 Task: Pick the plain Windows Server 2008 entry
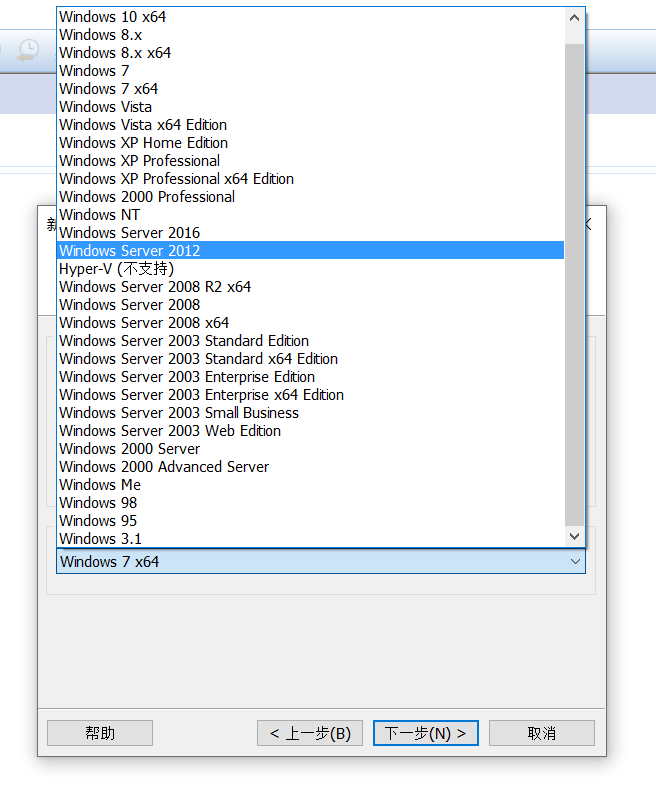(310, 304)
